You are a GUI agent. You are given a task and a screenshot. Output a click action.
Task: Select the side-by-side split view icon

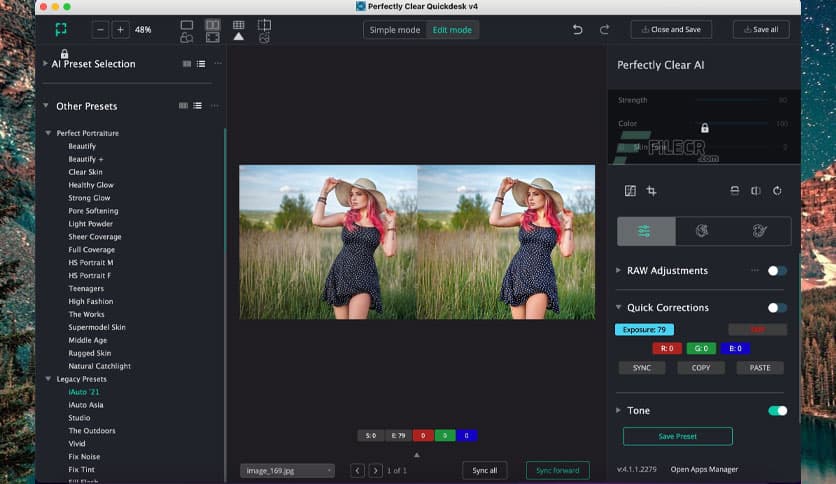pyautogui.click(x=212, y=24)
